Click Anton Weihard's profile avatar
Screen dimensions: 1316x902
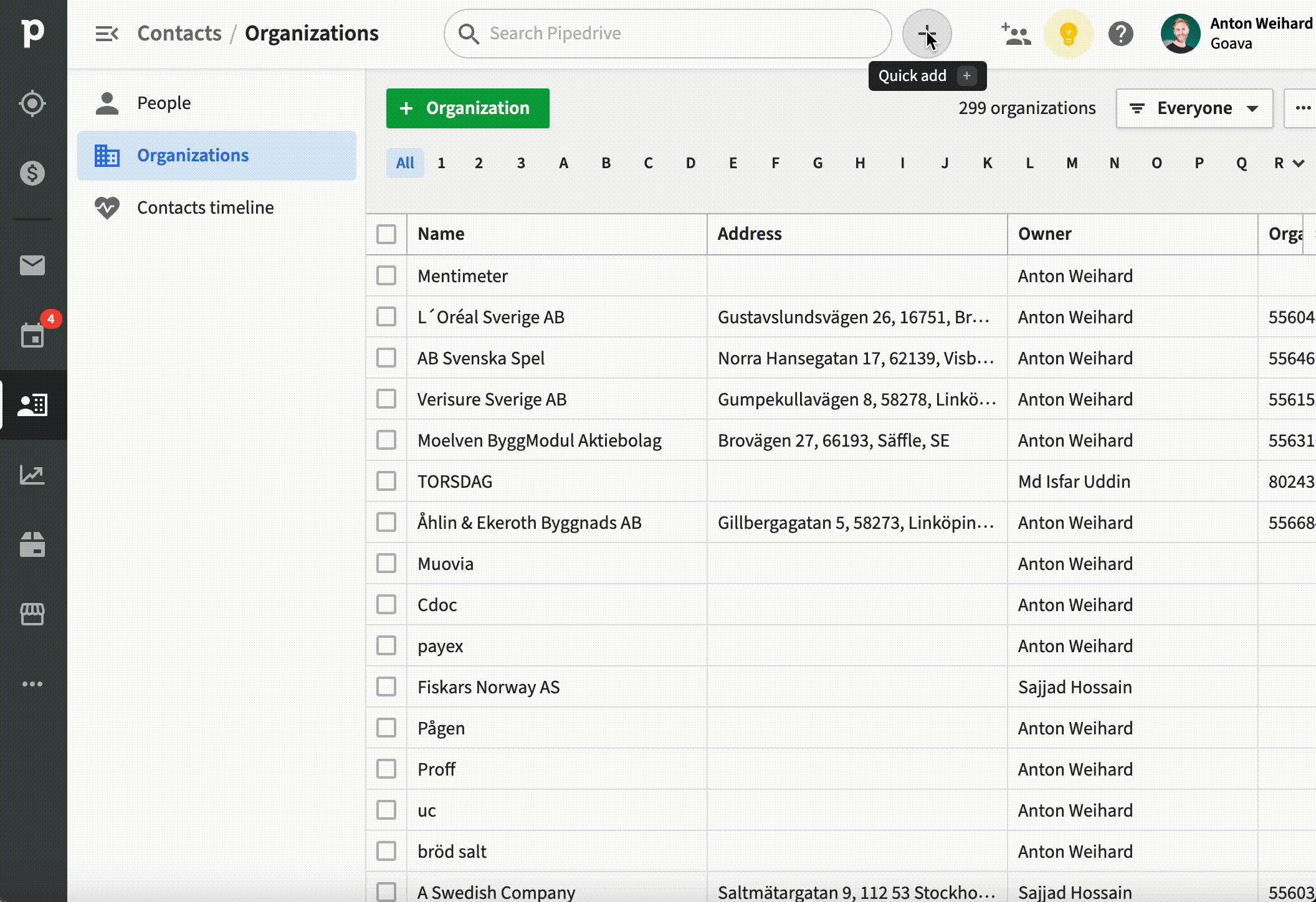pos(1180,34)
